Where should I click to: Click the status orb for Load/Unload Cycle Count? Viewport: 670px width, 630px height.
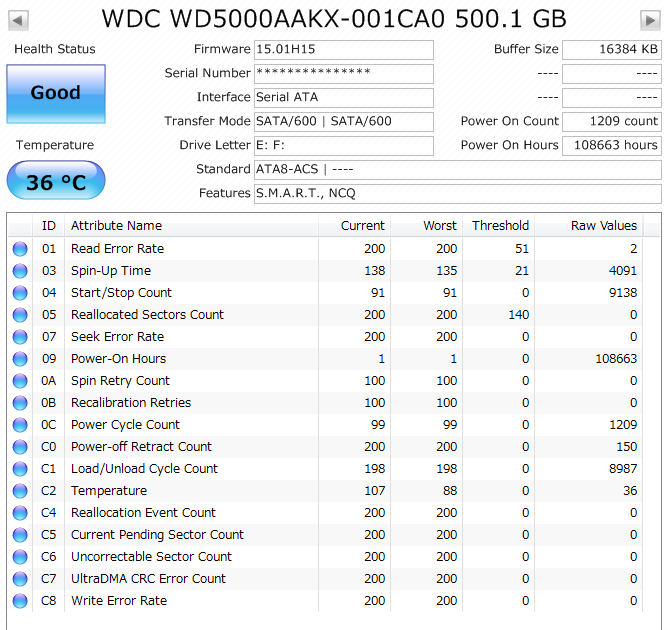pos(20,469)
